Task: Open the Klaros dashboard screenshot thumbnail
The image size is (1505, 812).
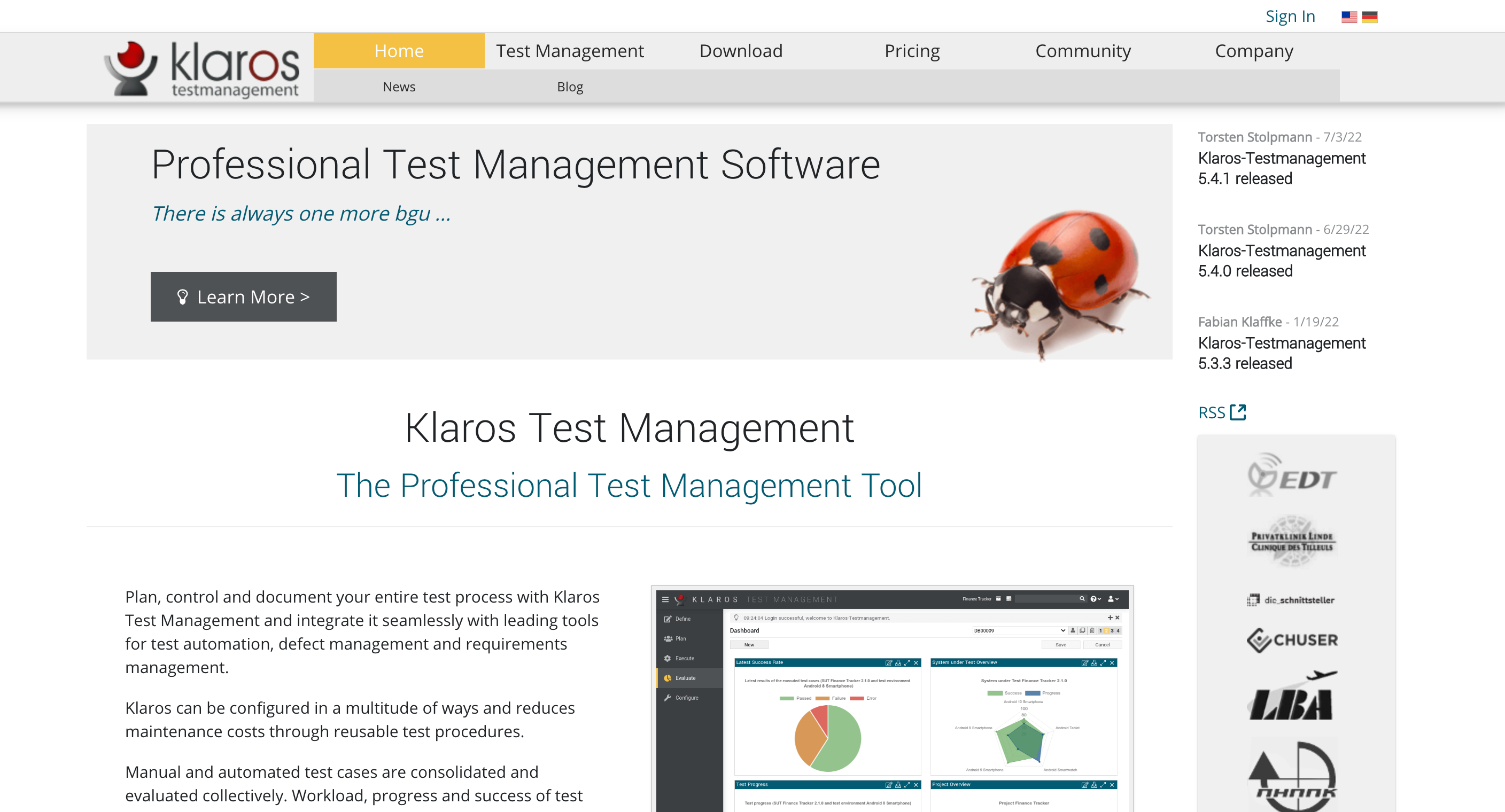Action: pos(892,698)
